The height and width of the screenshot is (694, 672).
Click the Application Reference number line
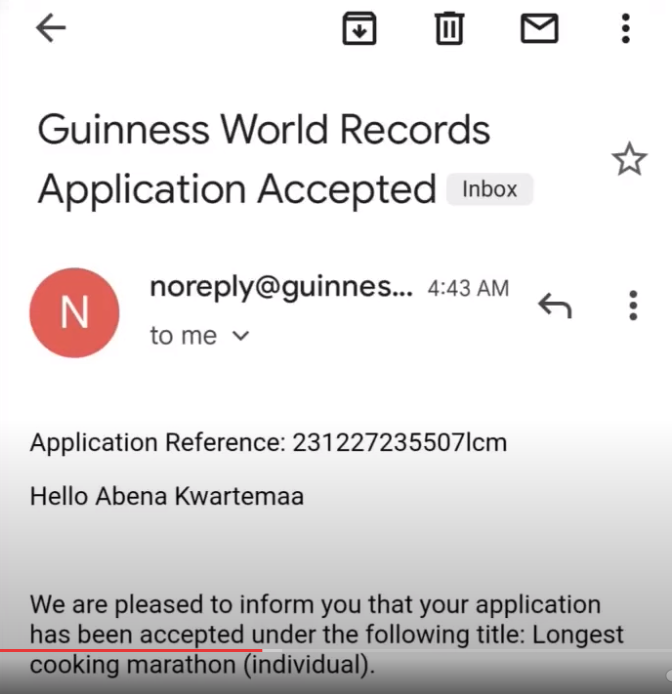pos(268,442)
